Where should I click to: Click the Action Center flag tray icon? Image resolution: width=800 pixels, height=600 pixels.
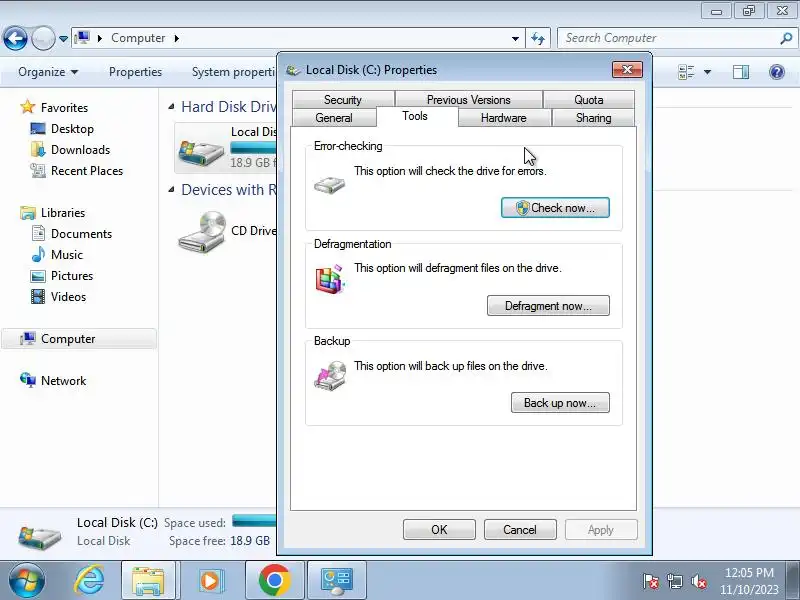coord(650,581)
